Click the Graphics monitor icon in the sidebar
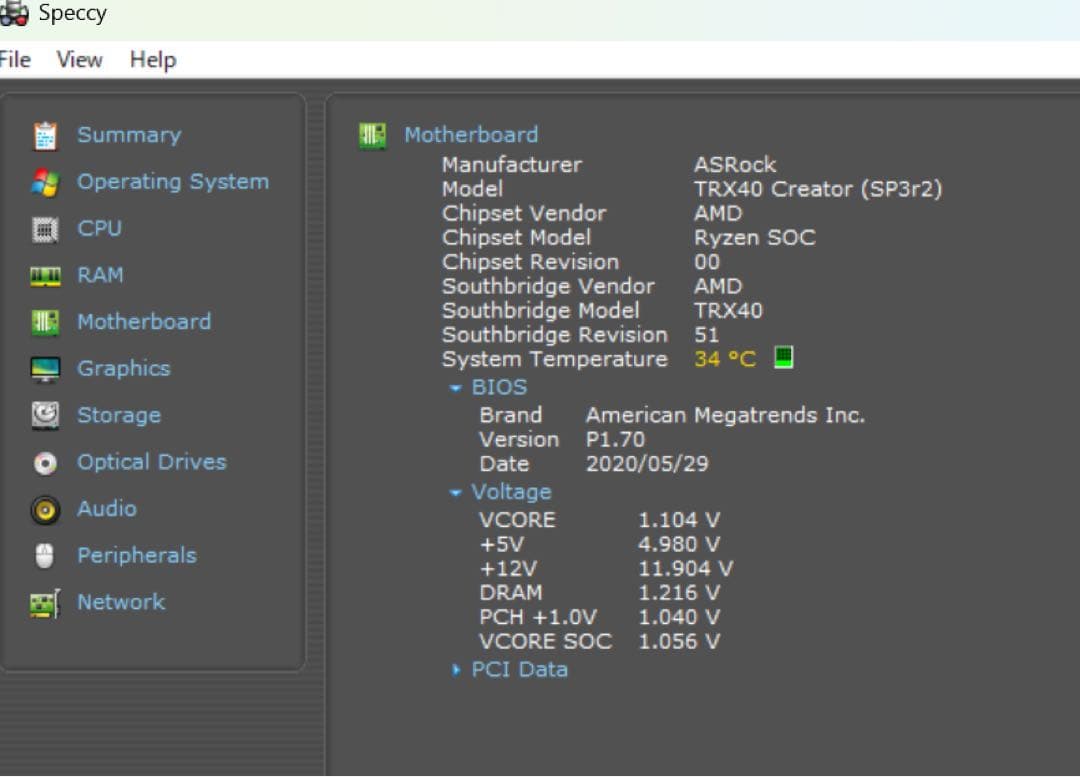 click(45, 369)
